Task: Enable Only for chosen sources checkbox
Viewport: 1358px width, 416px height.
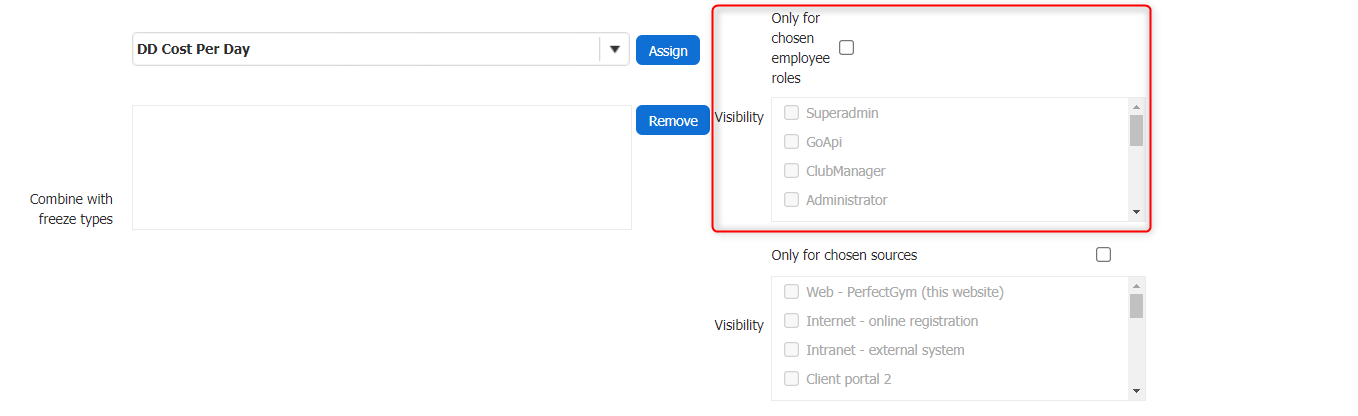Action: point(1103,255)
